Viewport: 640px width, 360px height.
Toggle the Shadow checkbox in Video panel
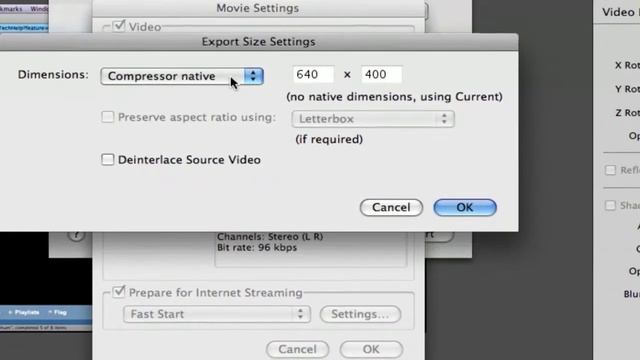coord(610,205)
